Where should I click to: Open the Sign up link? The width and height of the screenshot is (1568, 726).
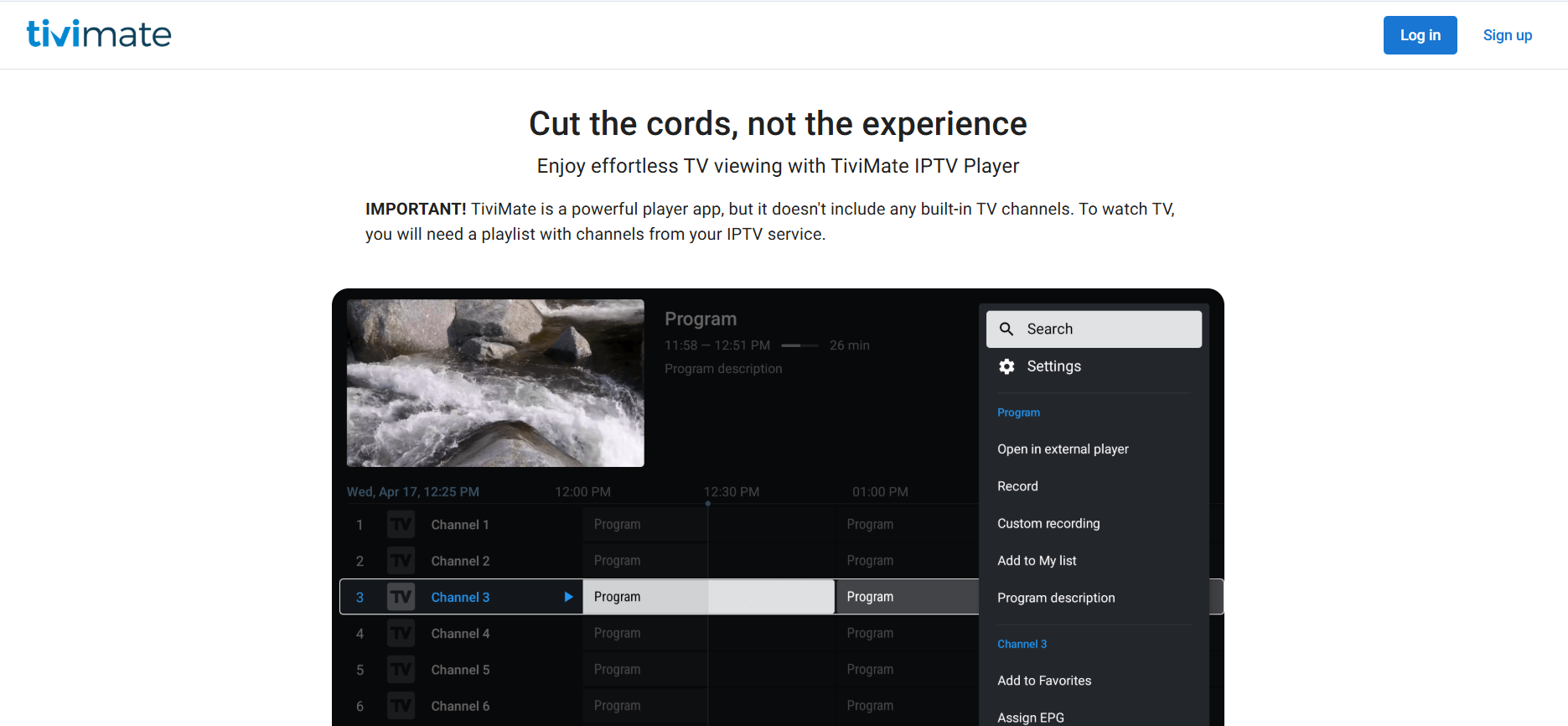pos(1507,35)
